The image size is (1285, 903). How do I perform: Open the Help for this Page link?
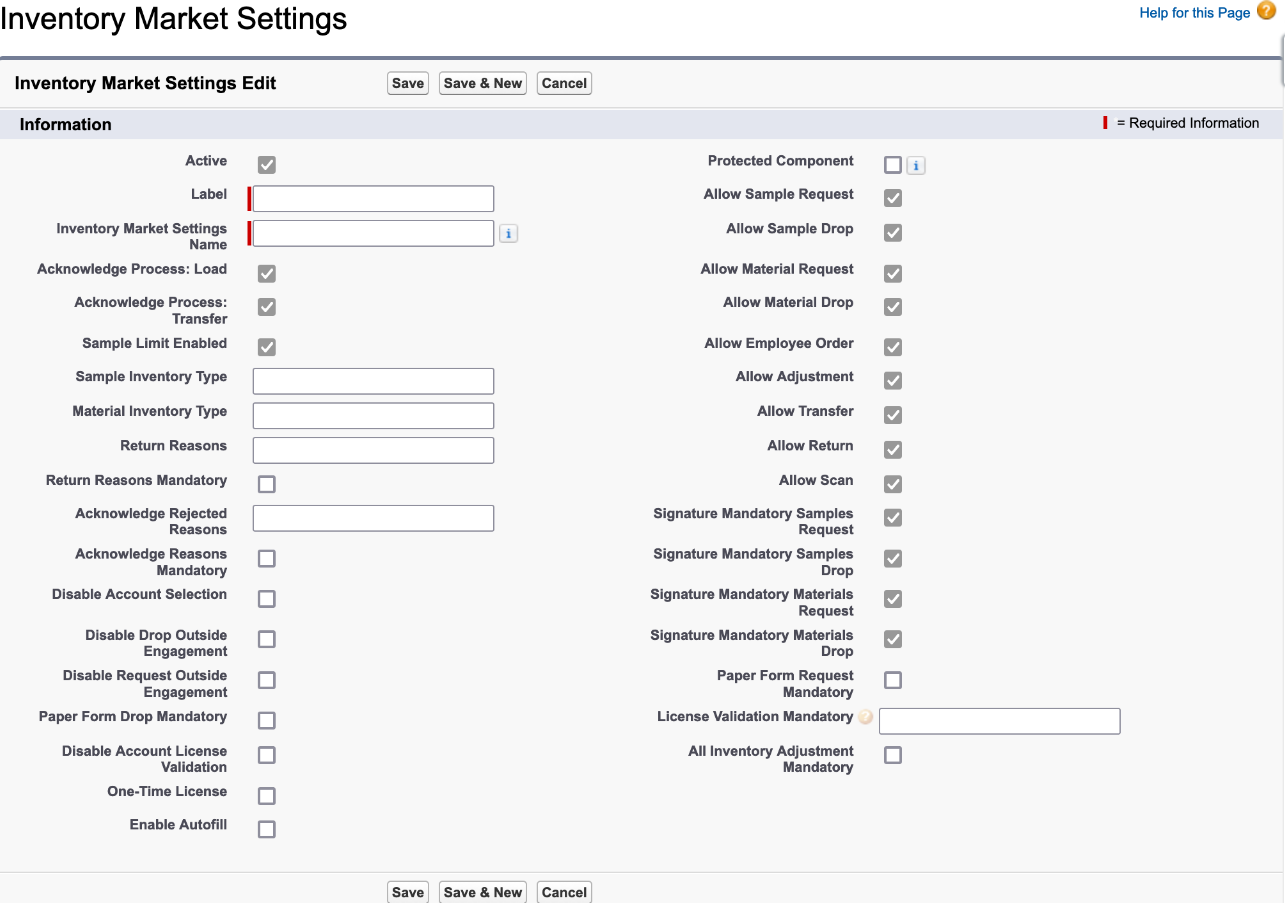pyautogui.click(x=1194, y=13)
